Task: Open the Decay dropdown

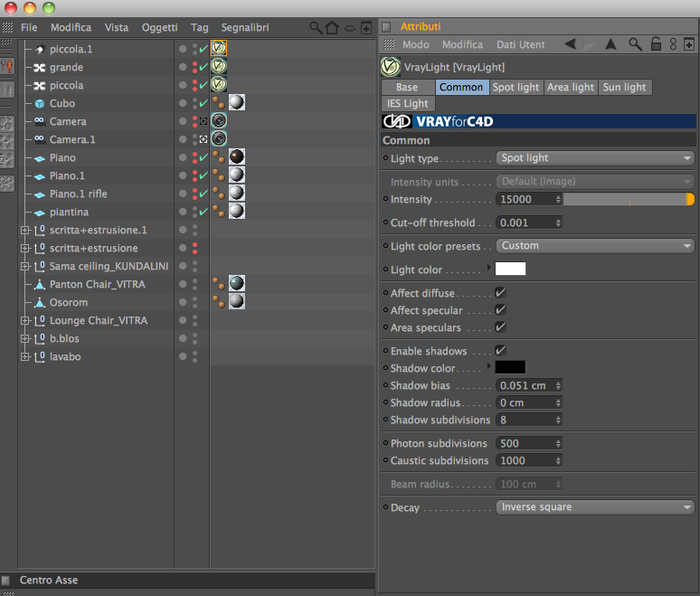Action: coord(595,507)
